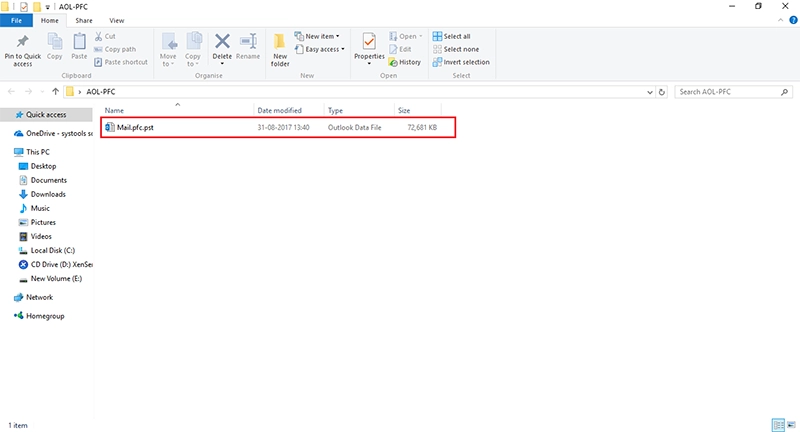Open the New item dropdown
Viewport: 800px width, 432px height.
coord(317,36)
